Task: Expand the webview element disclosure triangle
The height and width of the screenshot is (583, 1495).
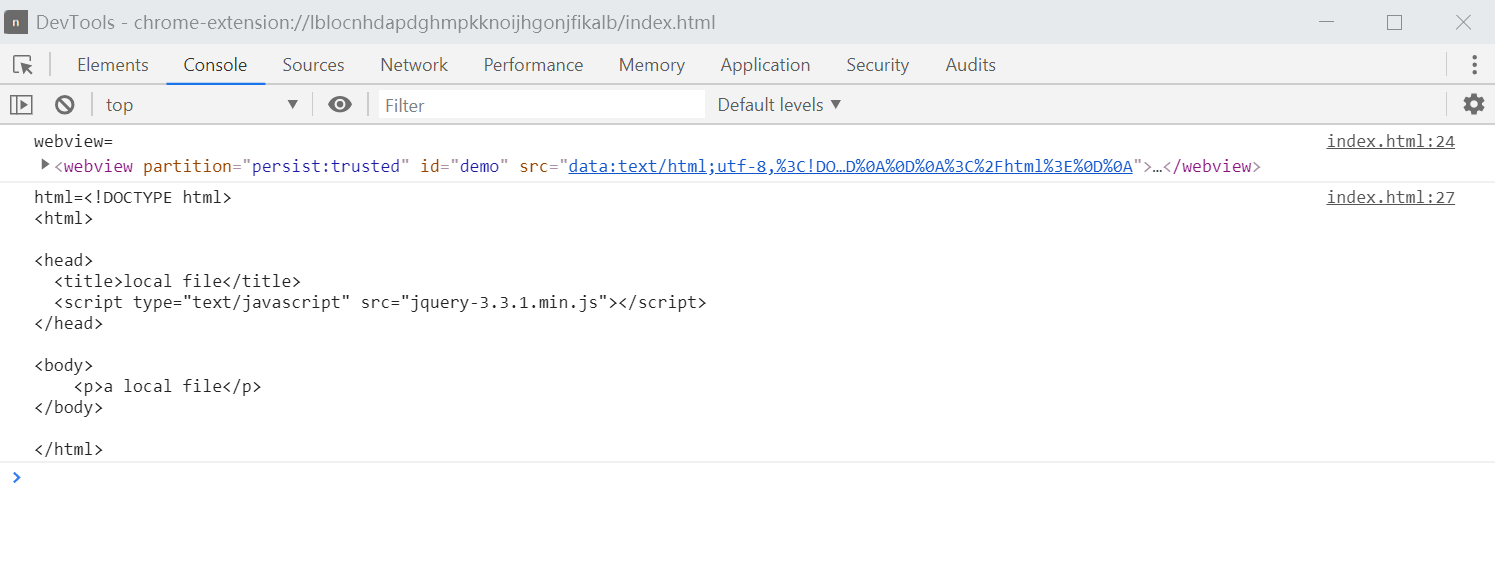Action: (45, 165)
